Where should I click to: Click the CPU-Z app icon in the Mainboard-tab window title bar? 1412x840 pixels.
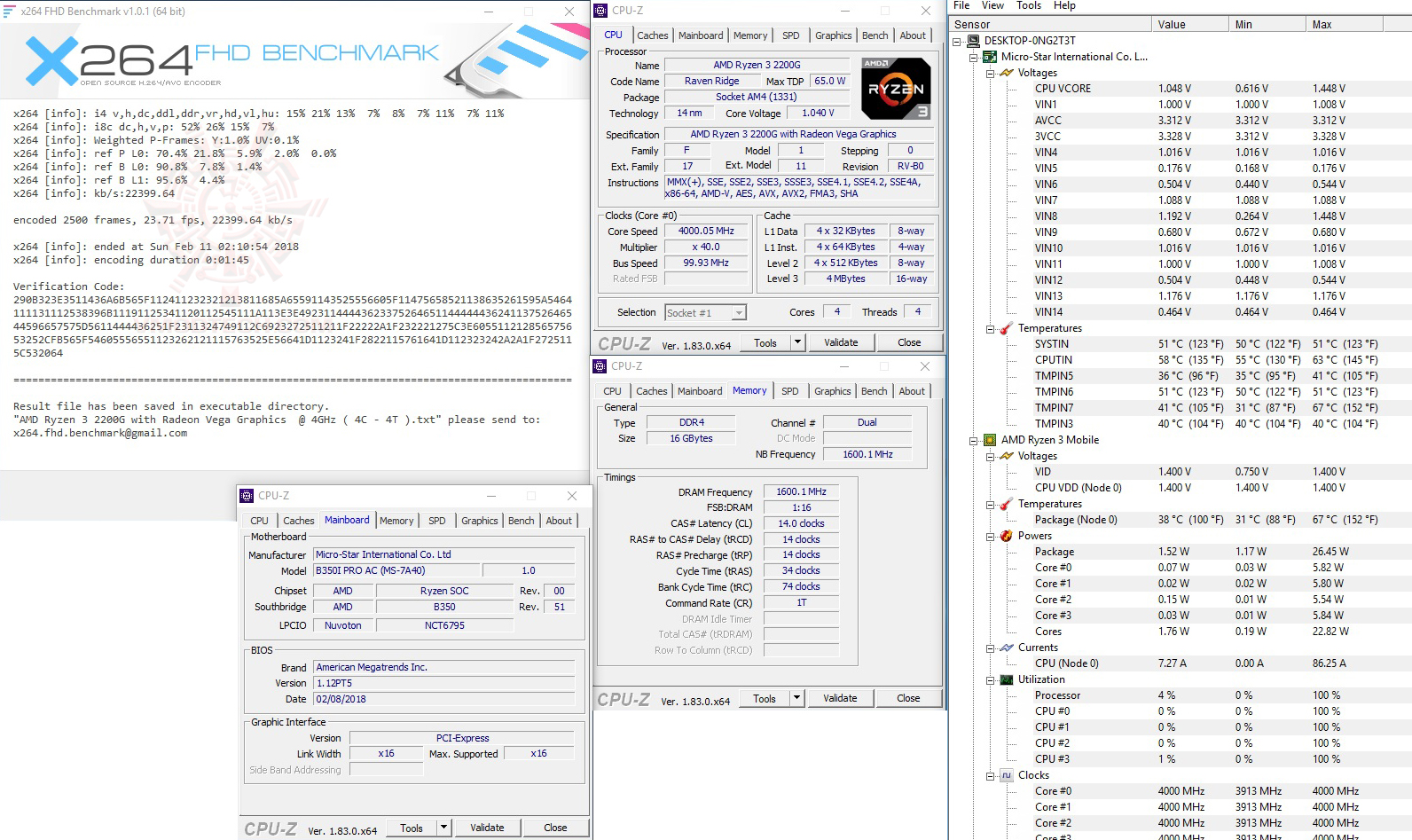click(x=247, y=496)
